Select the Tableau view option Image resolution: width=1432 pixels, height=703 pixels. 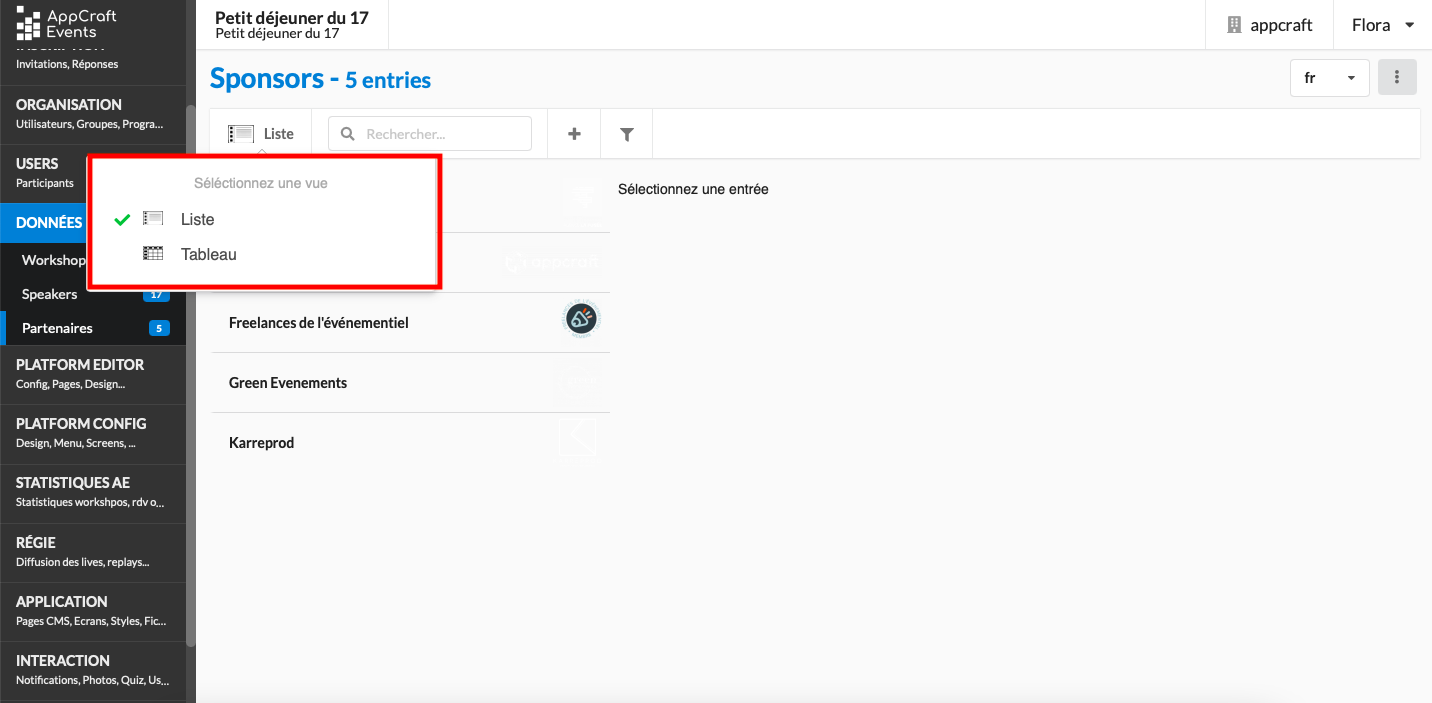tap(208, 254)
